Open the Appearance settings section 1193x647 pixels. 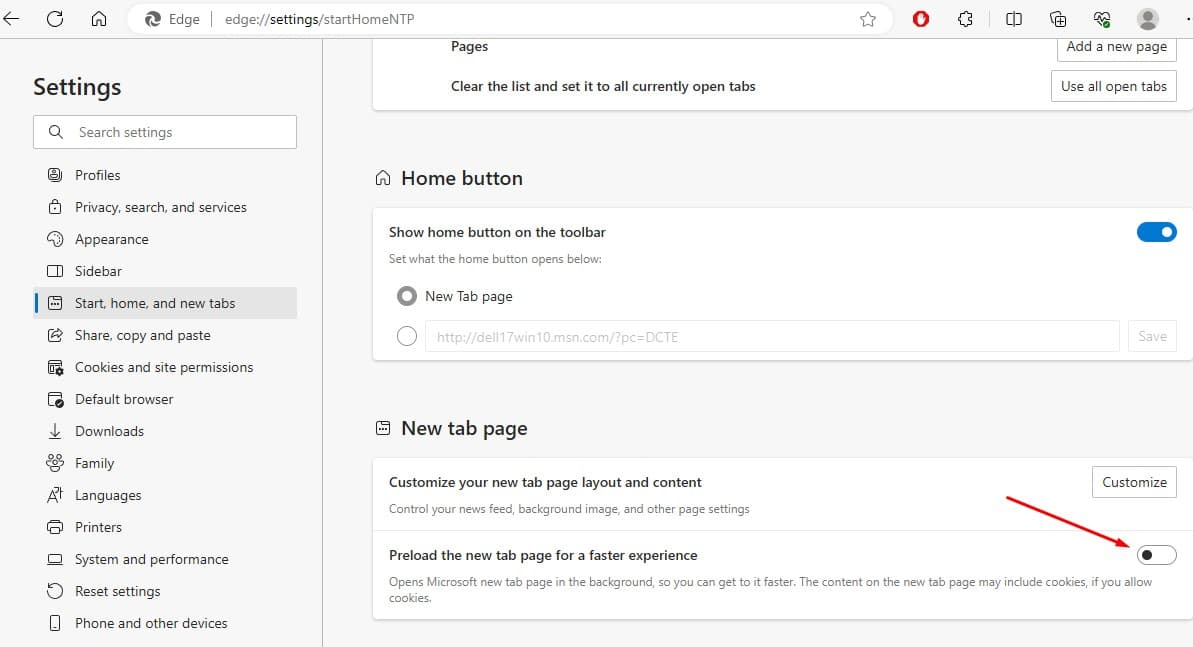(x=111, y=239)
